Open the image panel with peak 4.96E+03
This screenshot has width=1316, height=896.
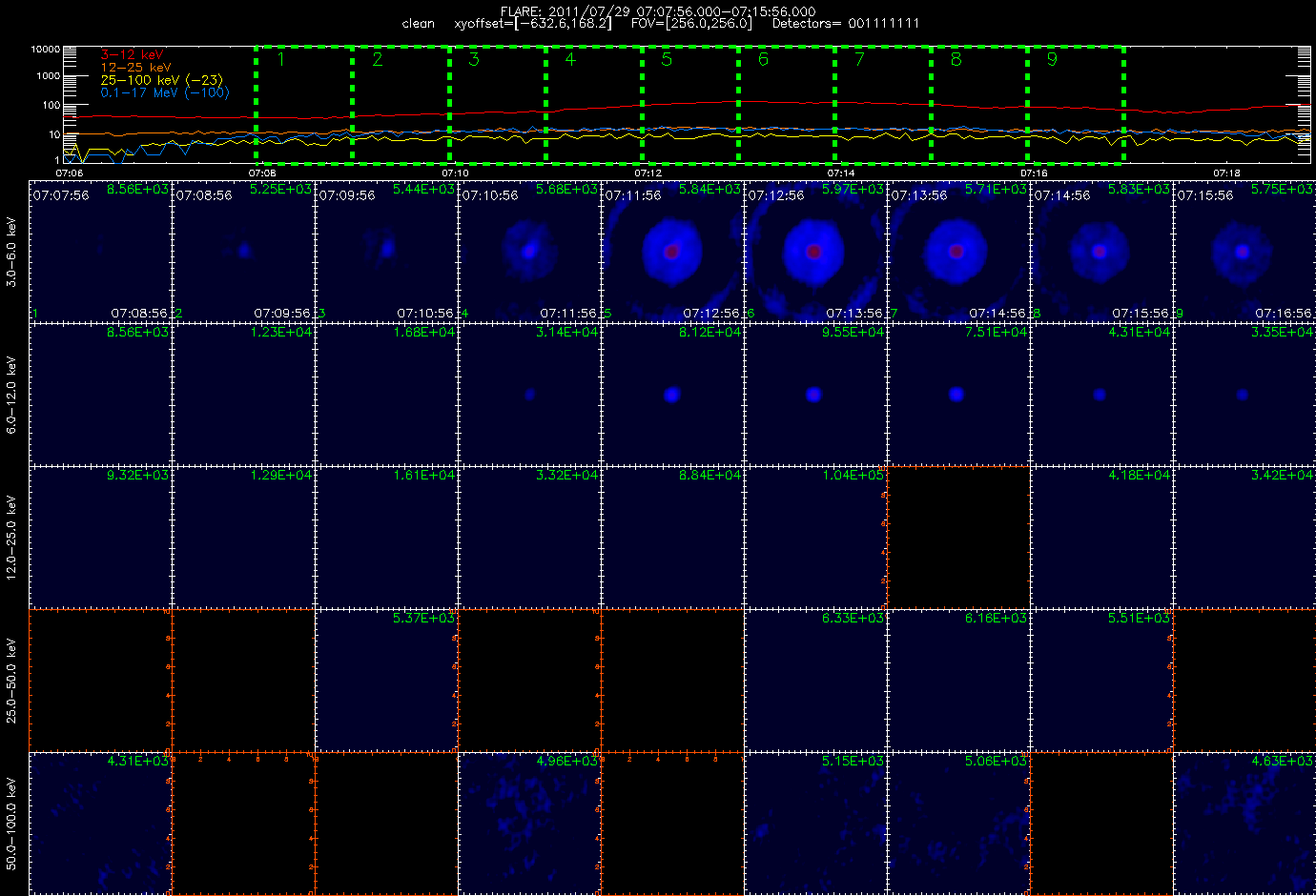click(x=529, y=823)
